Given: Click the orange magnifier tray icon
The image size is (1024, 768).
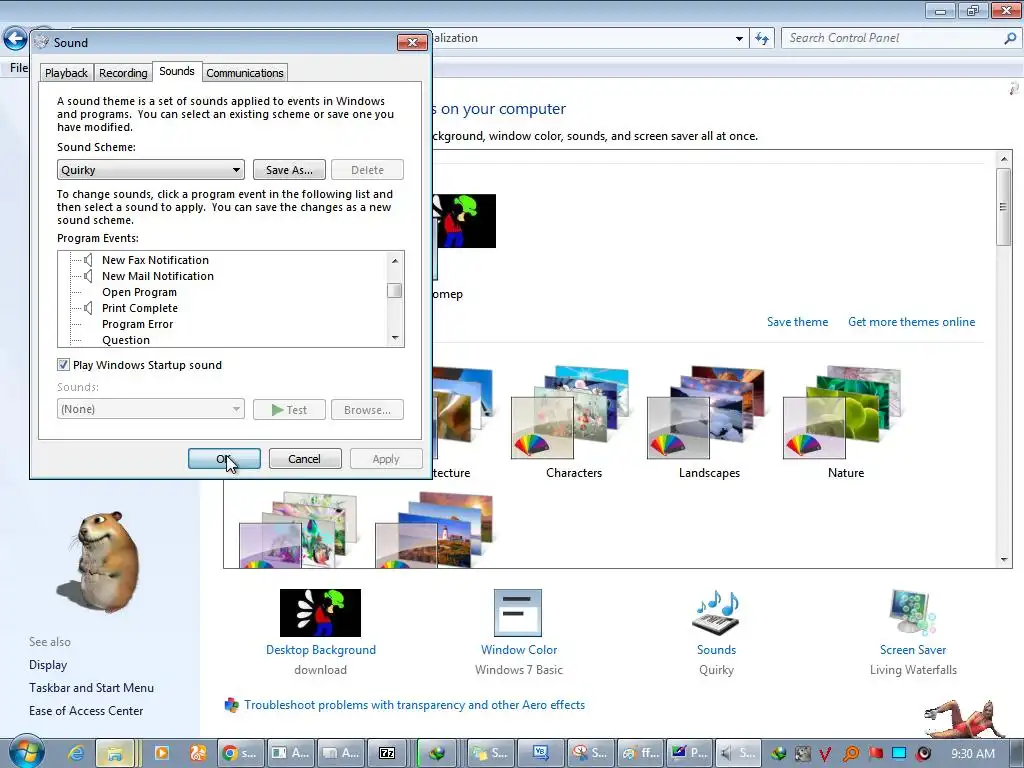Looking at the screenshot, I should (850, 754).
